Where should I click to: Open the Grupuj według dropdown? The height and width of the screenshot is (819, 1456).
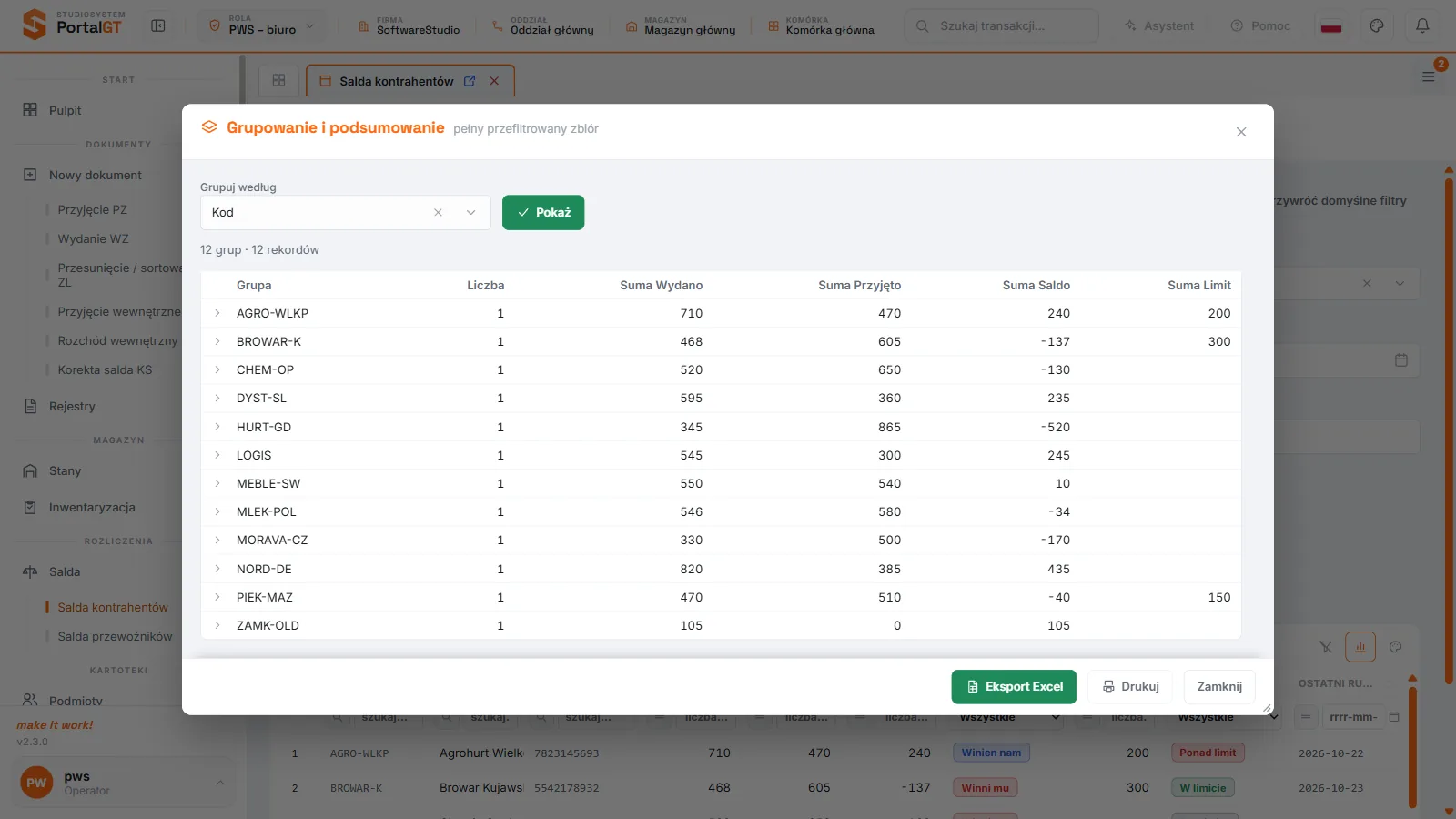471,213
